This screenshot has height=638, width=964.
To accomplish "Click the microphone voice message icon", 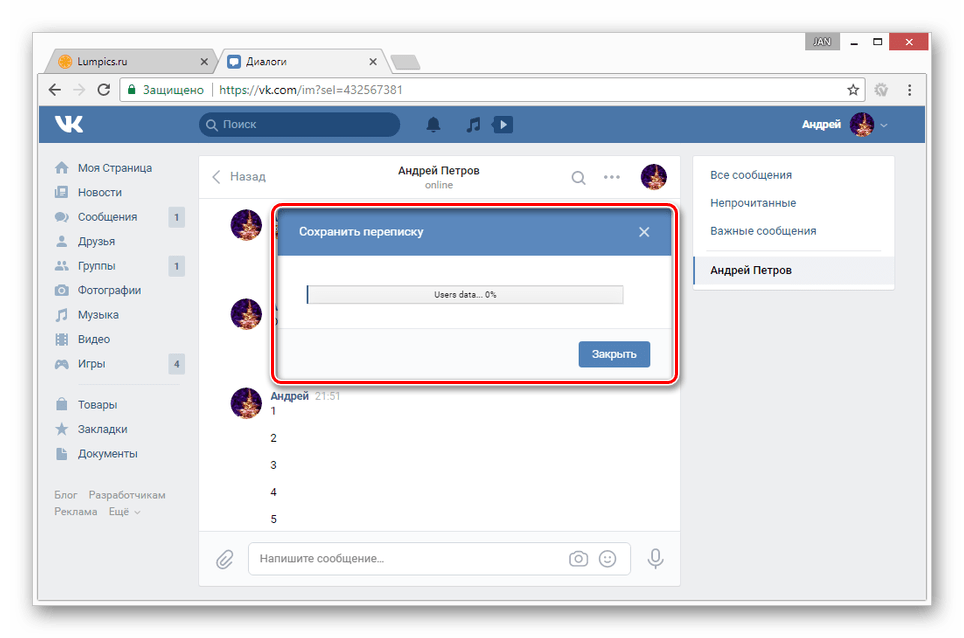I will pos(655,558).
